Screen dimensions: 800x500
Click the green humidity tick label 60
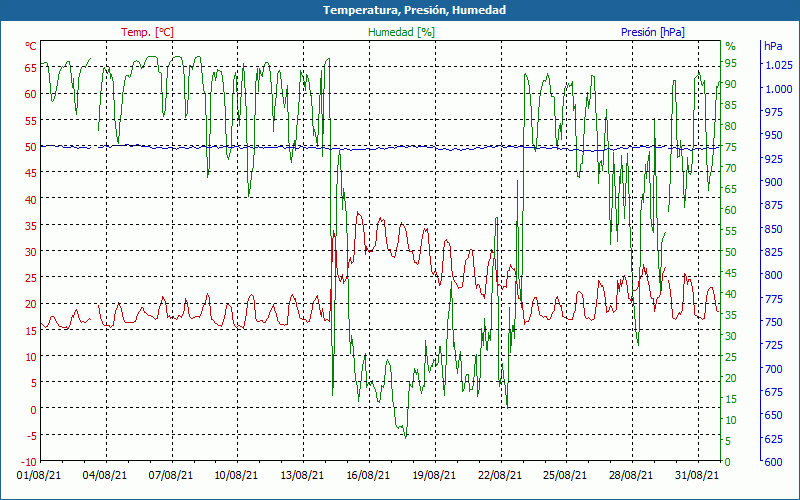pyautogui.click(x=731, y=210)
